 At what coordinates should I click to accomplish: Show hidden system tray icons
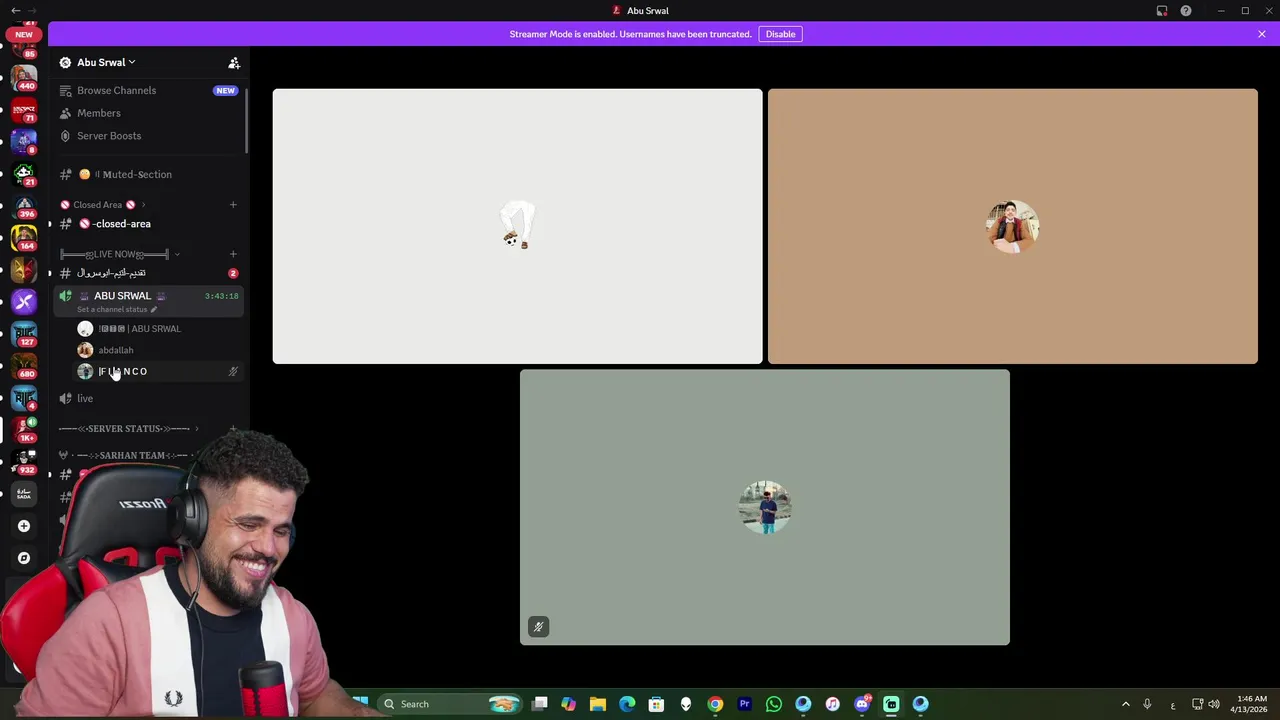point(1126,704)
